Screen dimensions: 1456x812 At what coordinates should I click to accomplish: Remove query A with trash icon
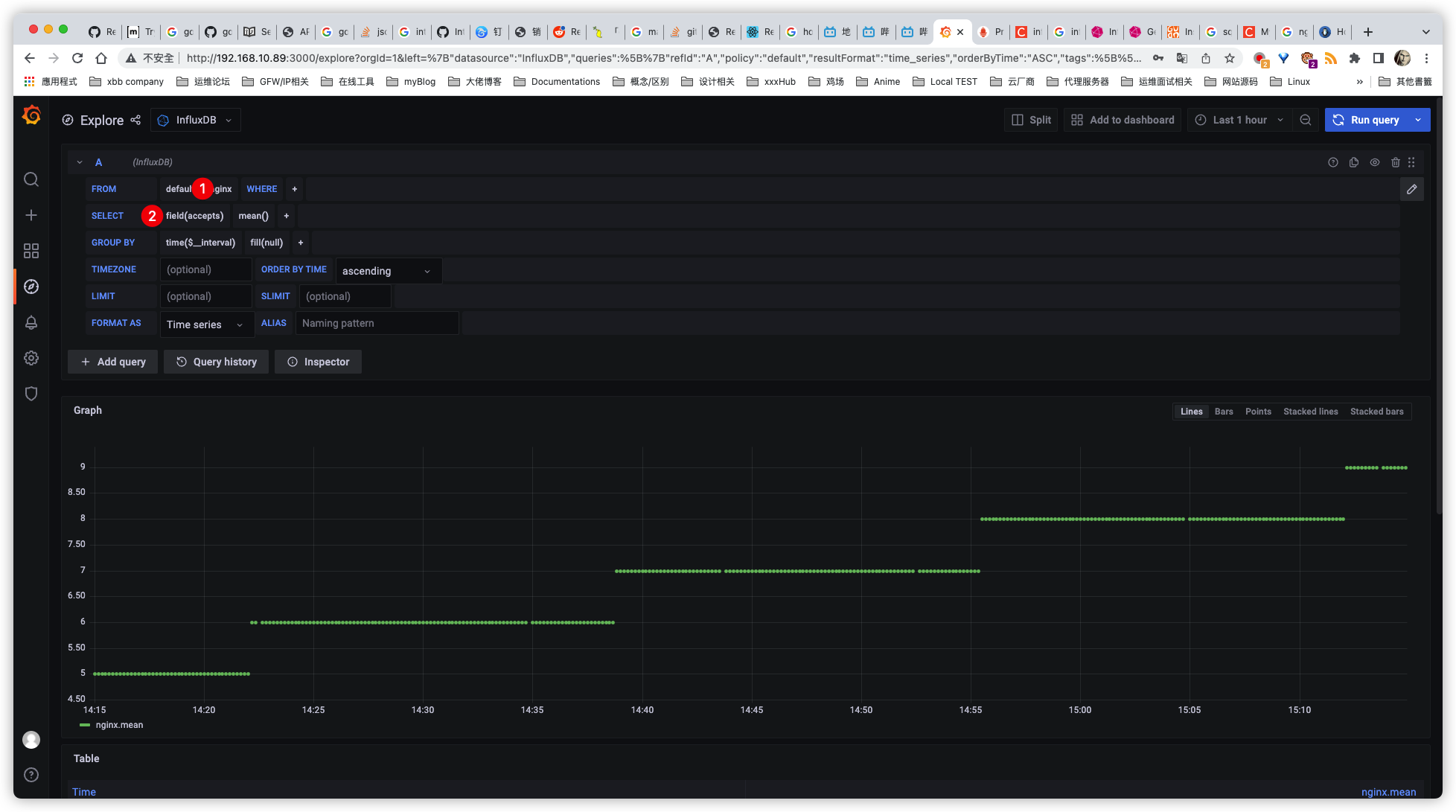click(1396, 162)
